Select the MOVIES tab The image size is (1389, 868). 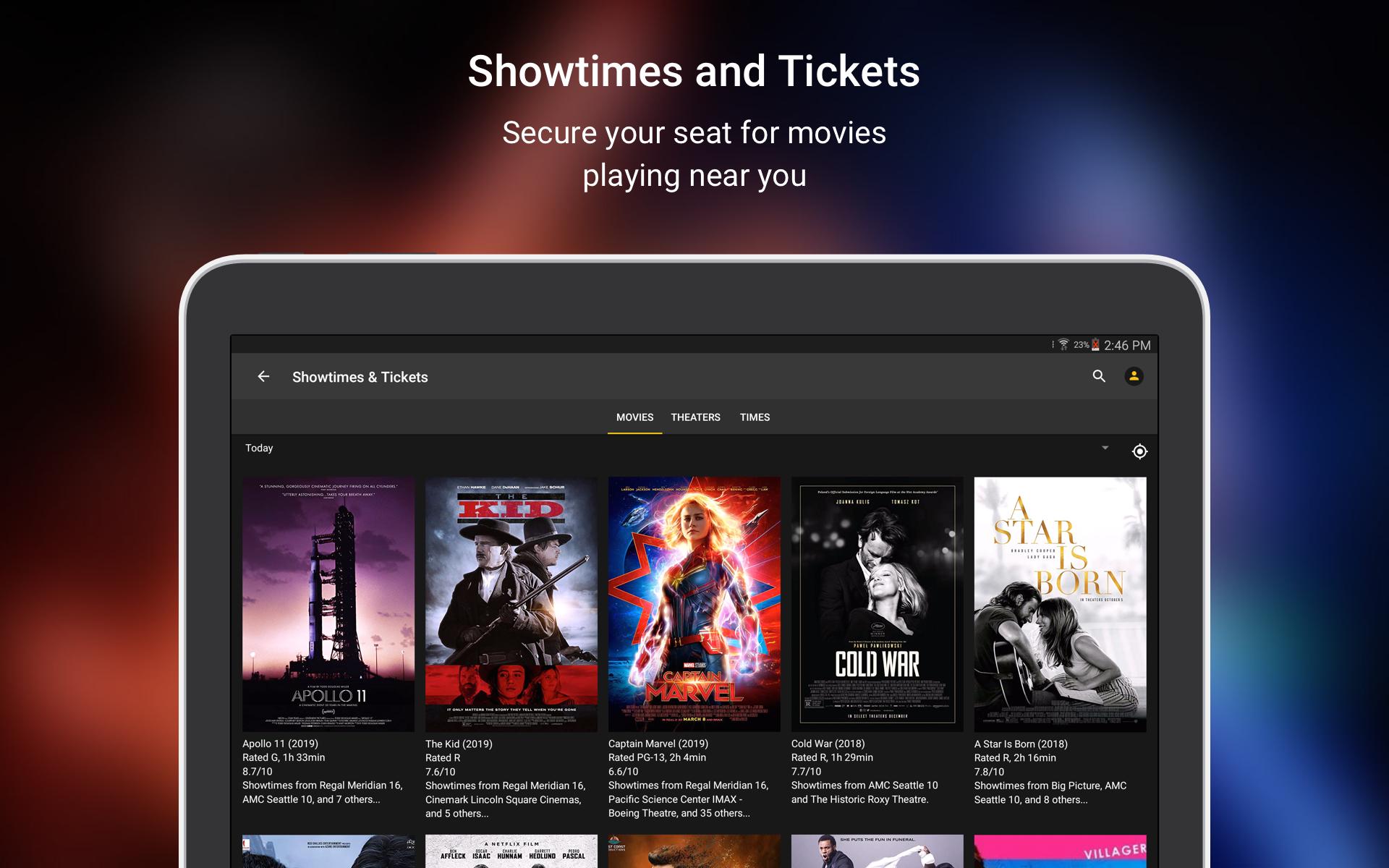(634, 417)
